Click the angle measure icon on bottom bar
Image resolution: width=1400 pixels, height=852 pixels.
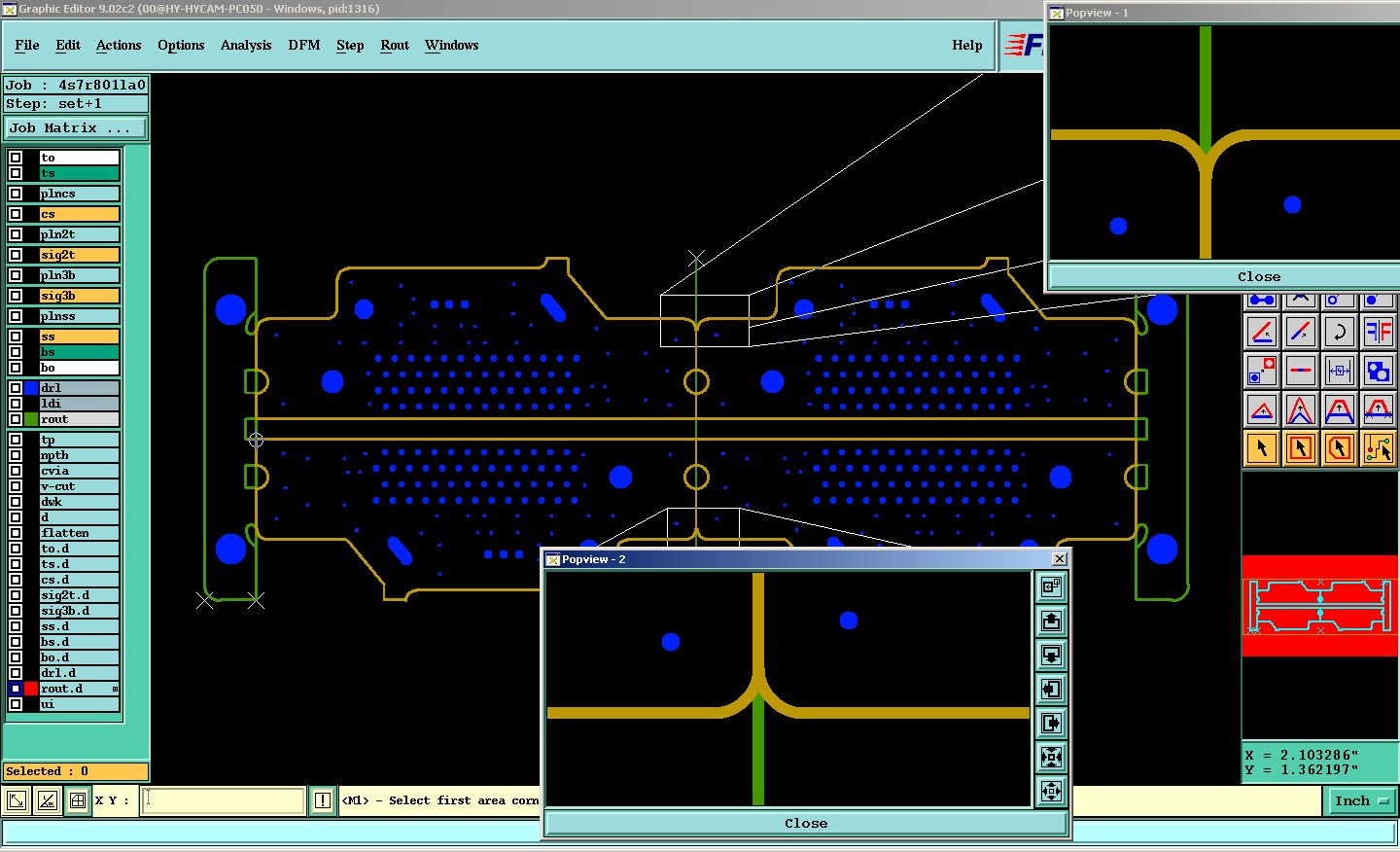coord(47,800)
